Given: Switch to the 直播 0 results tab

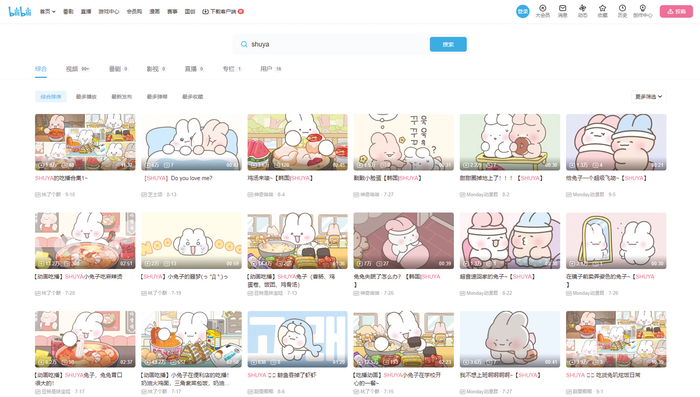Looking at the screenshot, I should click(x=194, y=69).
